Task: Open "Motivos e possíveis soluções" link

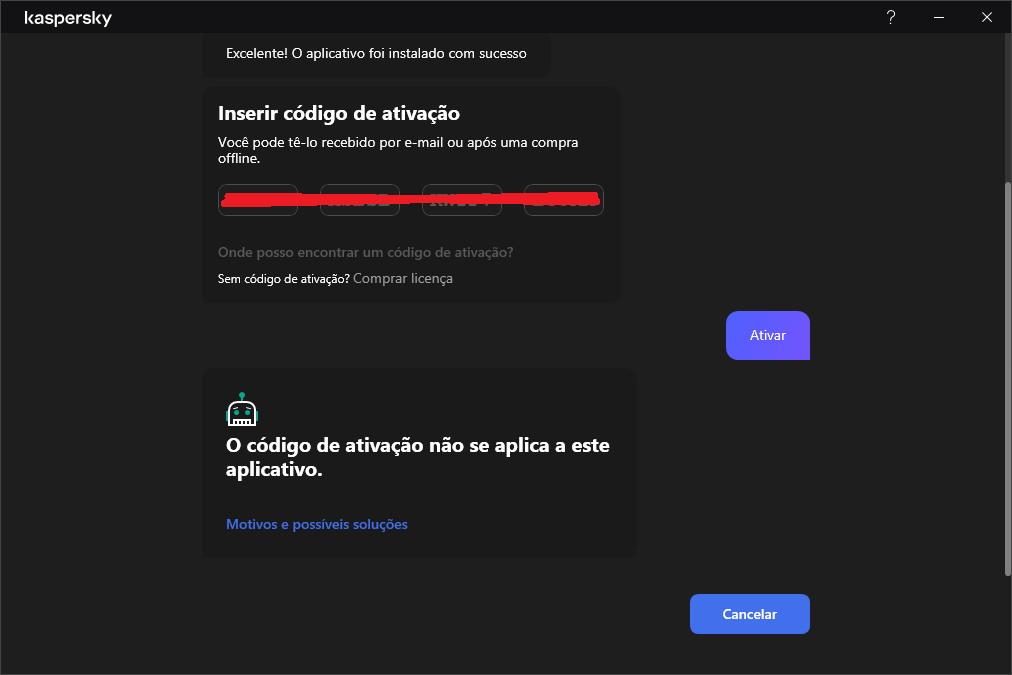Action: pyautogui.click(x=317, y=524)
